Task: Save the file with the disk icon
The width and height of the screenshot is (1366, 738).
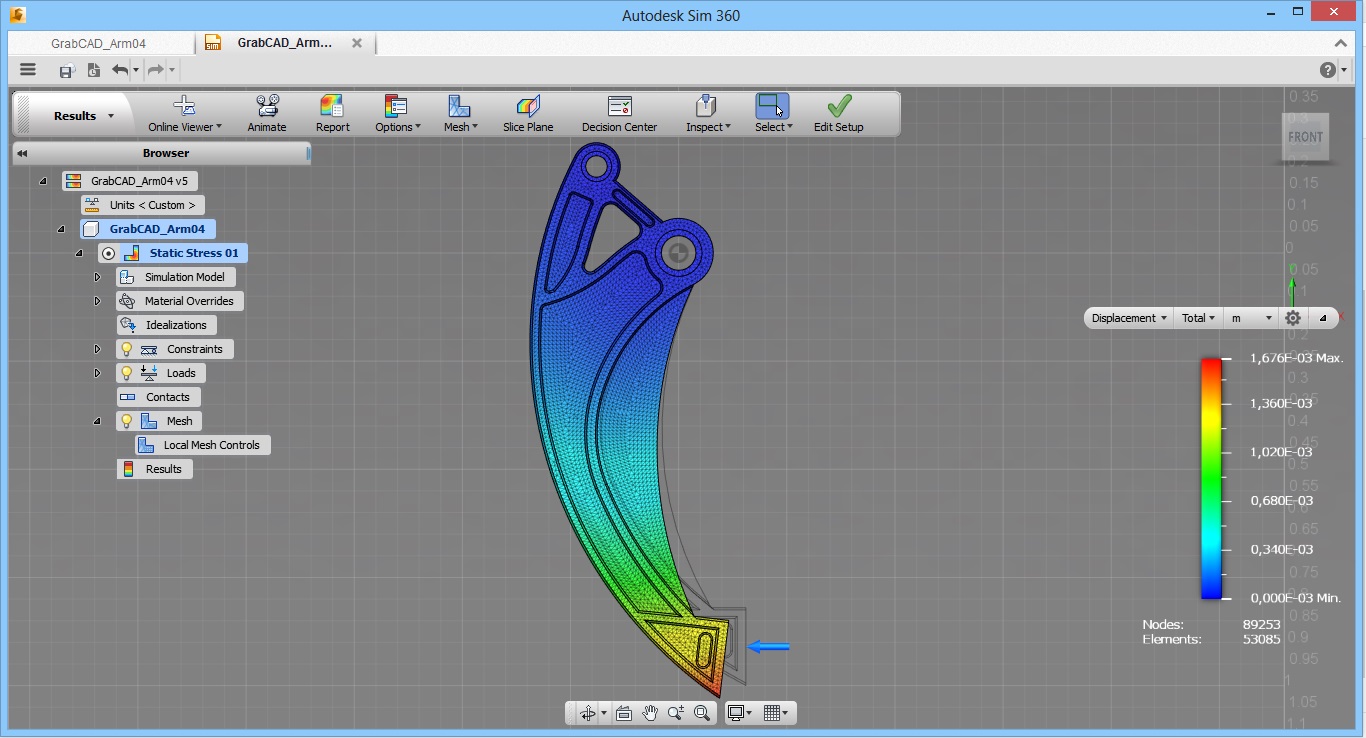Action: click(66, 70)
